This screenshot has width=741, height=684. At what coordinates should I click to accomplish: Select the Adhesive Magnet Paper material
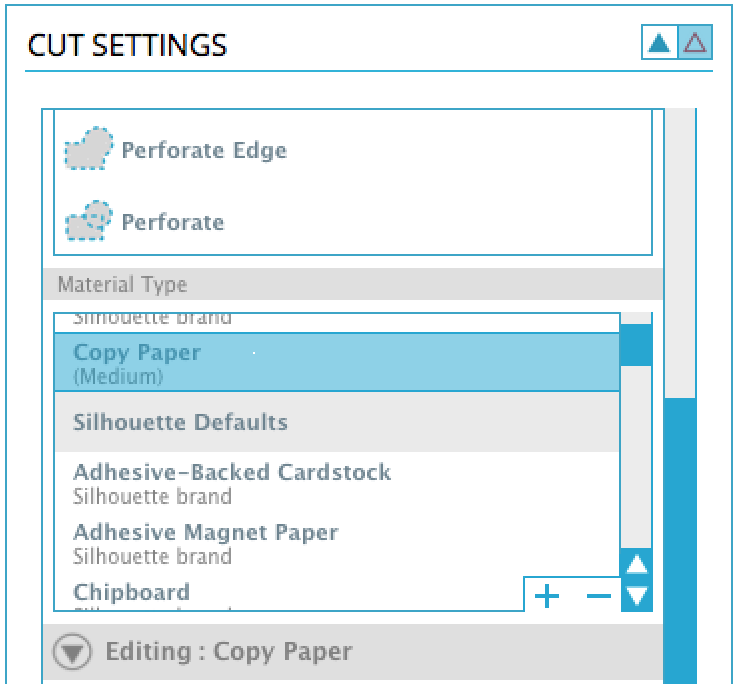[x=337, y=544]
